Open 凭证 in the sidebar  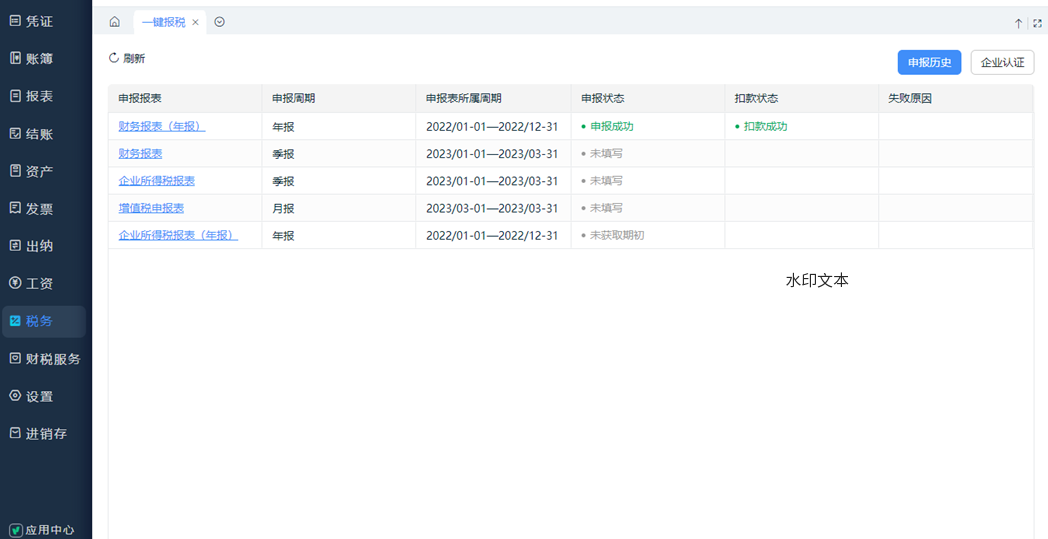(x=40, y=21)
